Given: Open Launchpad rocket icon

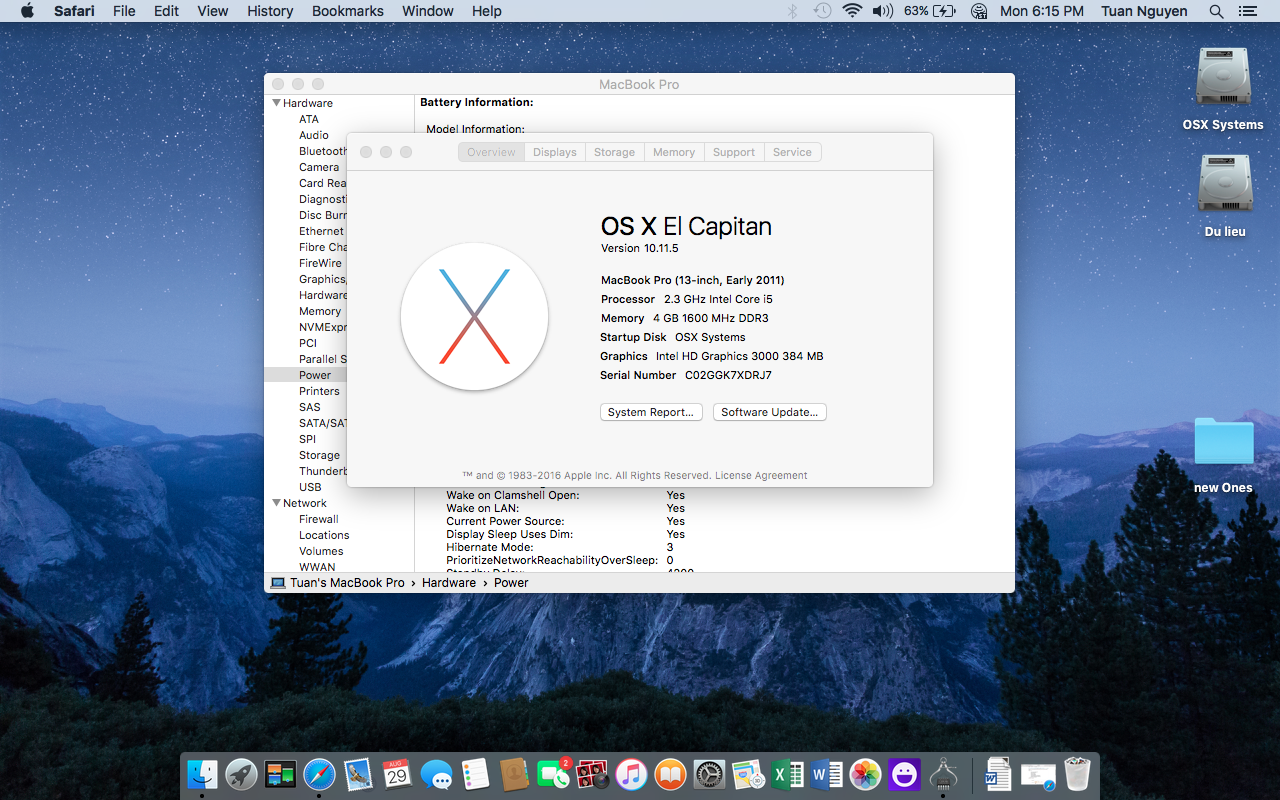Looking at the screenshot, I should 241,774.
